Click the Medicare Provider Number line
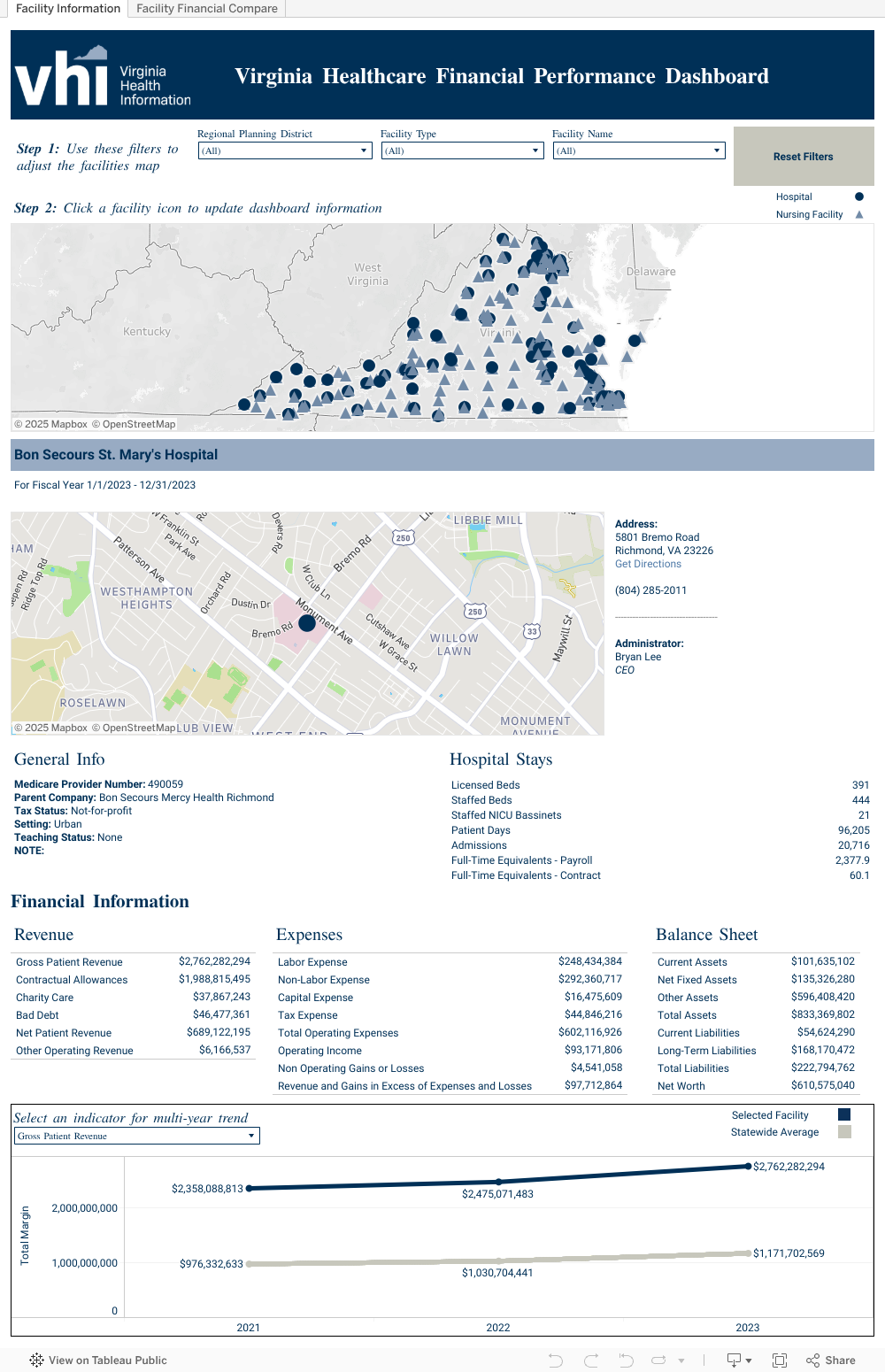885x1372 pixels. point(98,784)
